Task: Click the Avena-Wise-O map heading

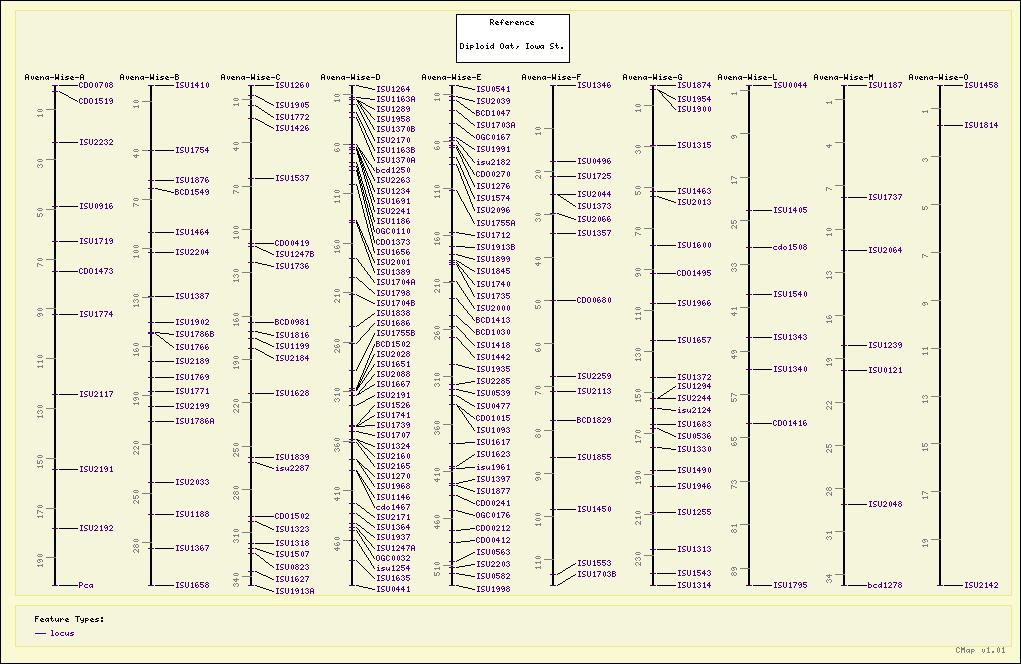Action: coord(938,77)
